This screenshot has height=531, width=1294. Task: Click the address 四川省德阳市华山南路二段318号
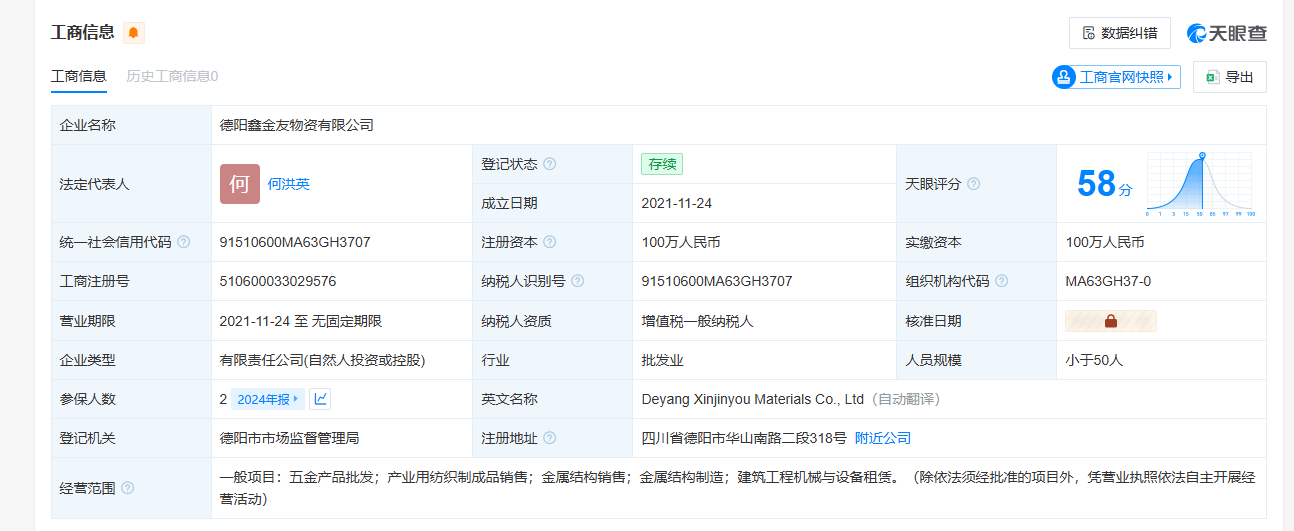pos(744,438)
